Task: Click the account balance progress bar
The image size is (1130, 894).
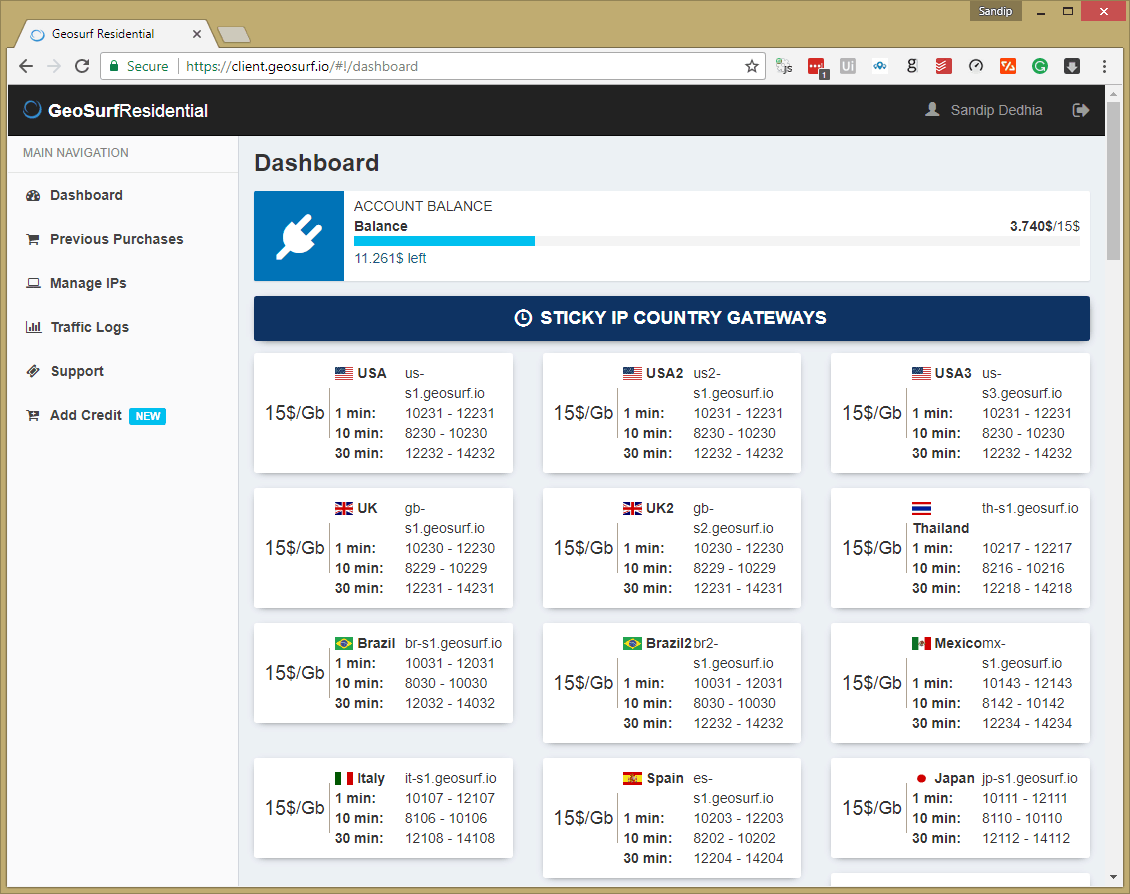Action: (716, 241)
